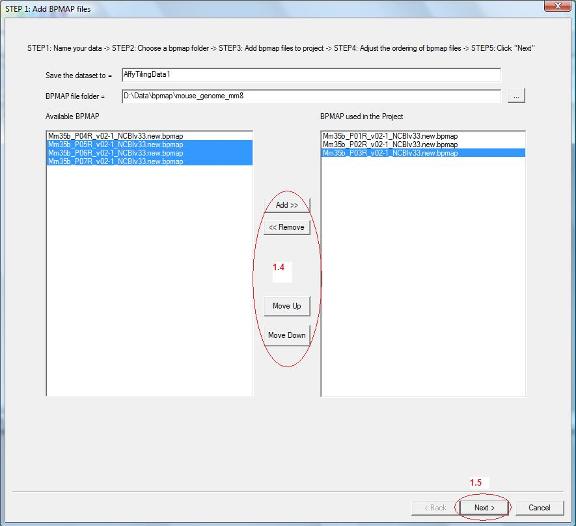Select Mm35b_P03R in project BPMAP list
576x526 pixels.
[423, 153]
